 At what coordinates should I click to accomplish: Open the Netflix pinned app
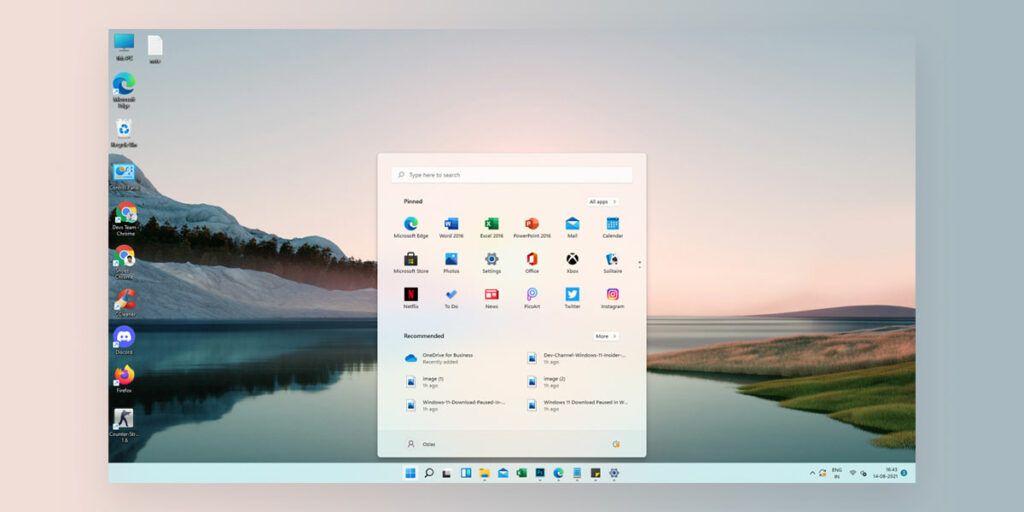click(410, 295)
